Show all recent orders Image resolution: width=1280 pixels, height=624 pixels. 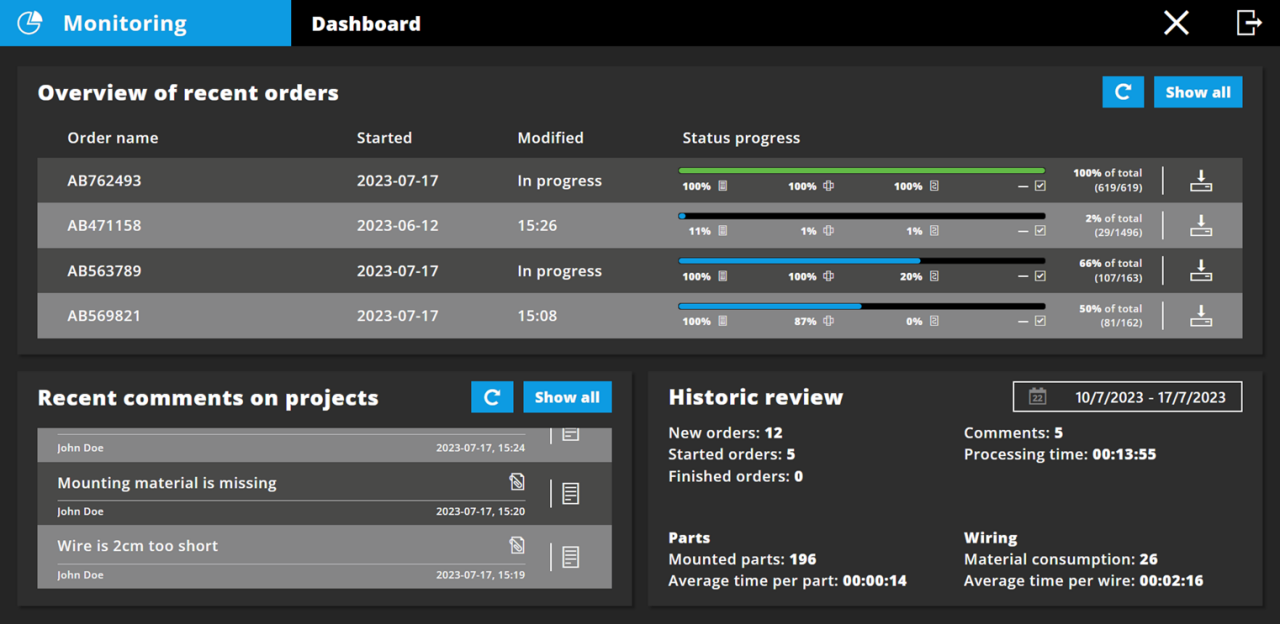pos(1198,92)
